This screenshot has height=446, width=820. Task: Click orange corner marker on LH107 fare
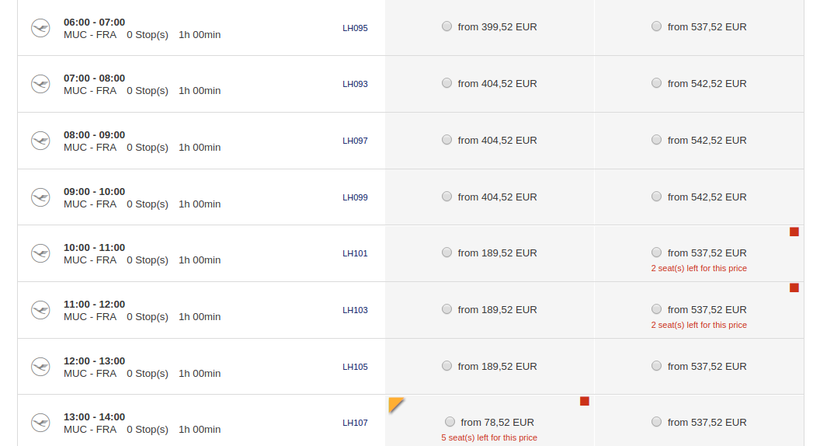click(x=395, y=403)
